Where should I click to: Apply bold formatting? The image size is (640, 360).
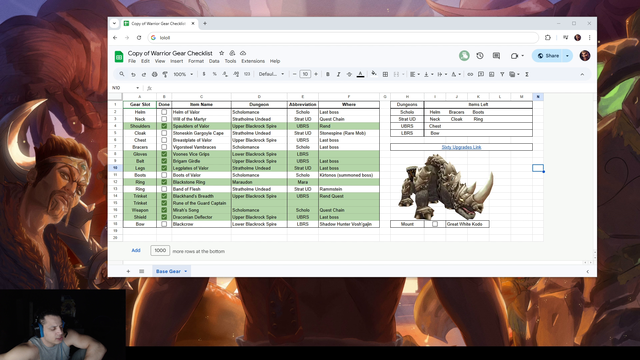(x=327, y=74)
